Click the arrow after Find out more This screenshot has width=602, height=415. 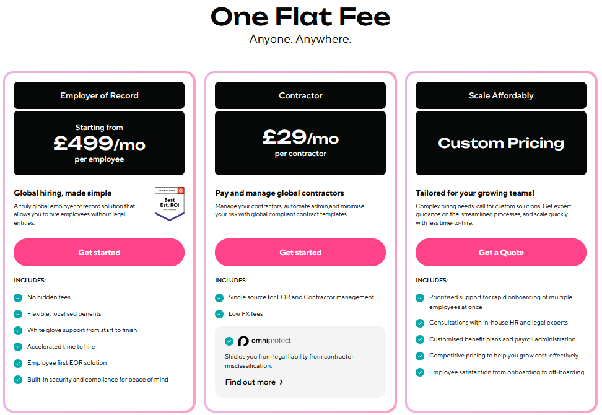point(281,382)
